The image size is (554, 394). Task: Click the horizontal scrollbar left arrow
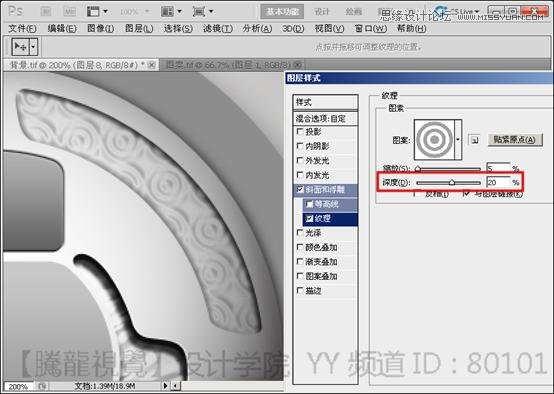point(176,386)
